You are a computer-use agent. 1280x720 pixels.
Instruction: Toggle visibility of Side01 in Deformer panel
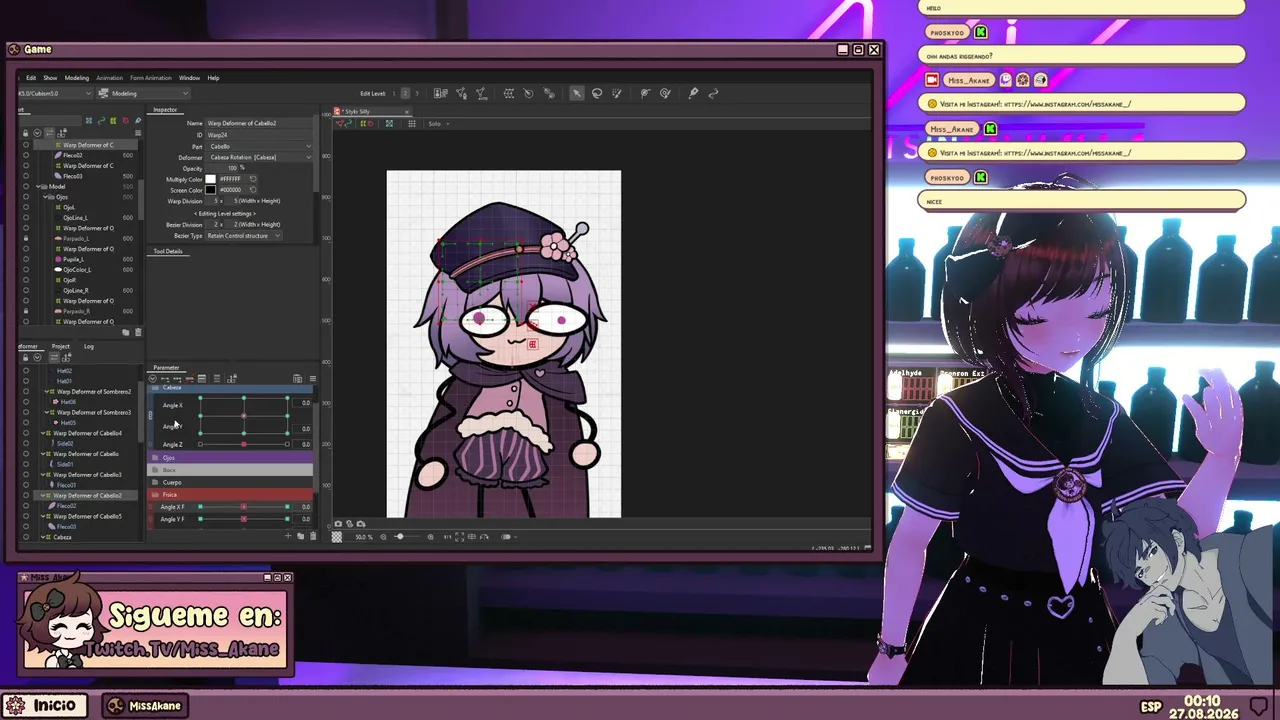(x=26, y=464)
